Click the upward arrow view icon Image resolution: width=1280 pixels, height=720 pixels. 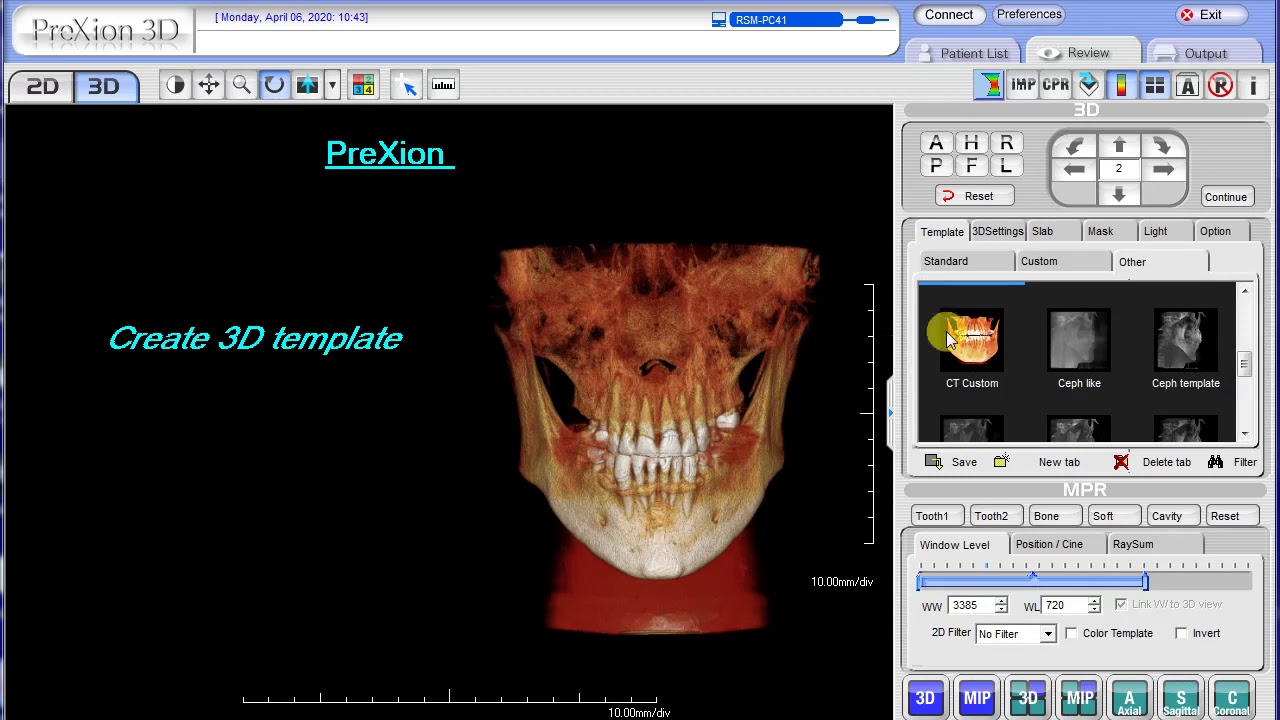click(x=307, y=85)
